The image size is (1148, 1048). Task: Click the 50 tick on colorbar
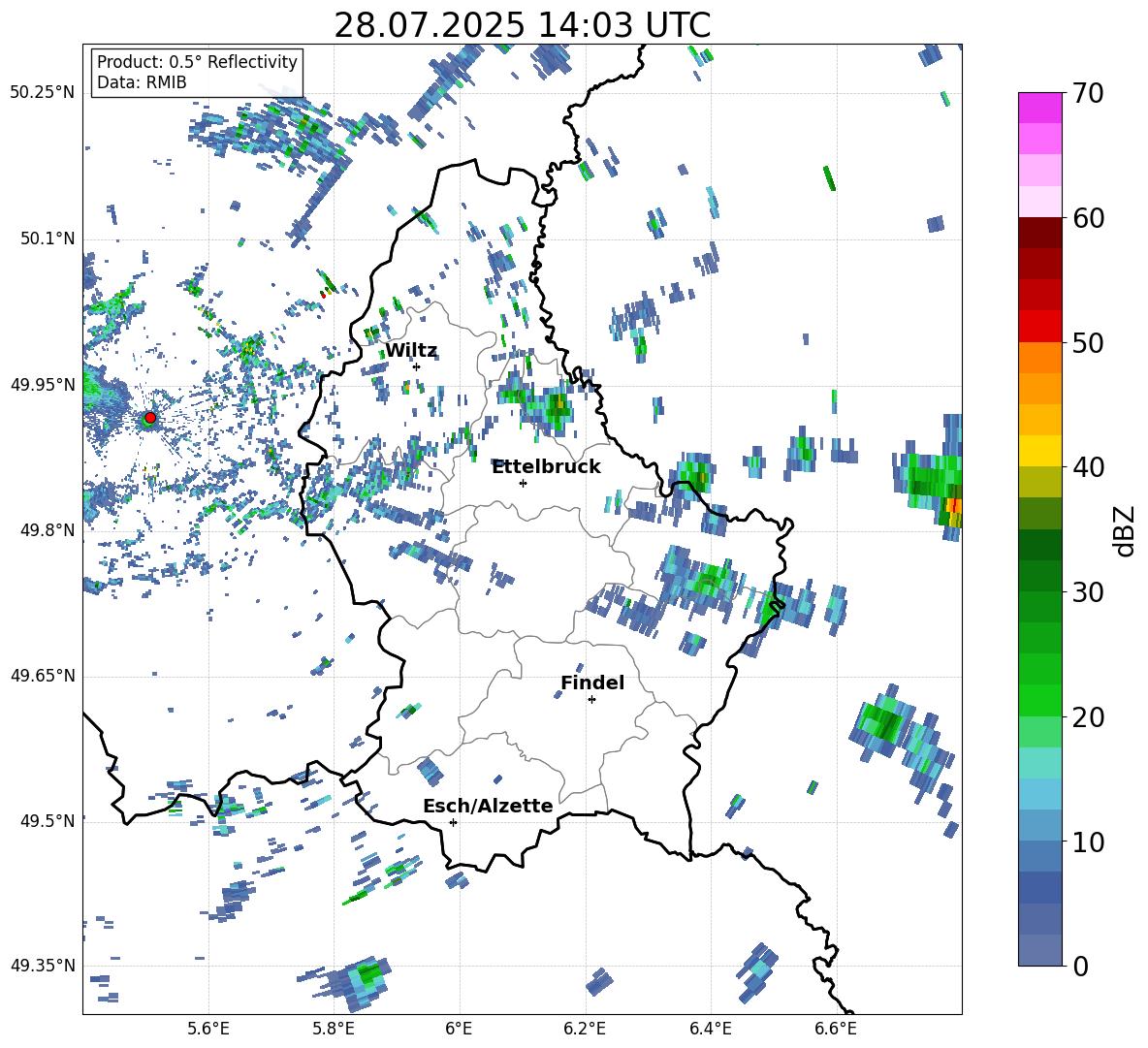click(1087, 342)
